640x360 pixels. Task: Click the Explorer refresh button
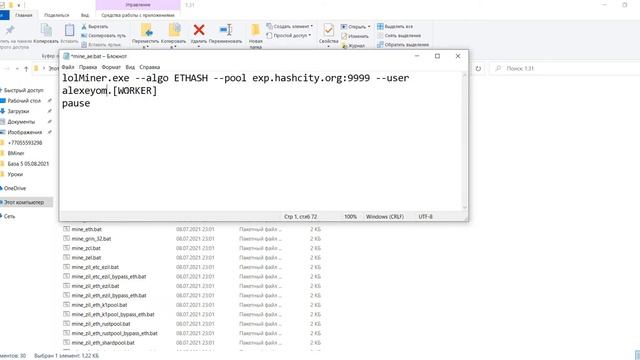(x=478, y=69)
